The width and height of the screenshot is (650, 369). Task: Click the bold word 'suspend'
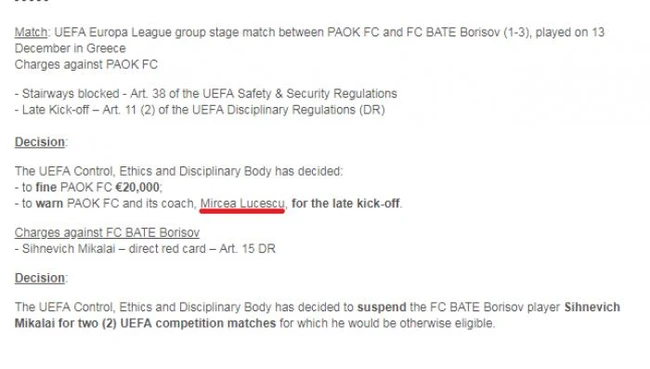(382, 307)
